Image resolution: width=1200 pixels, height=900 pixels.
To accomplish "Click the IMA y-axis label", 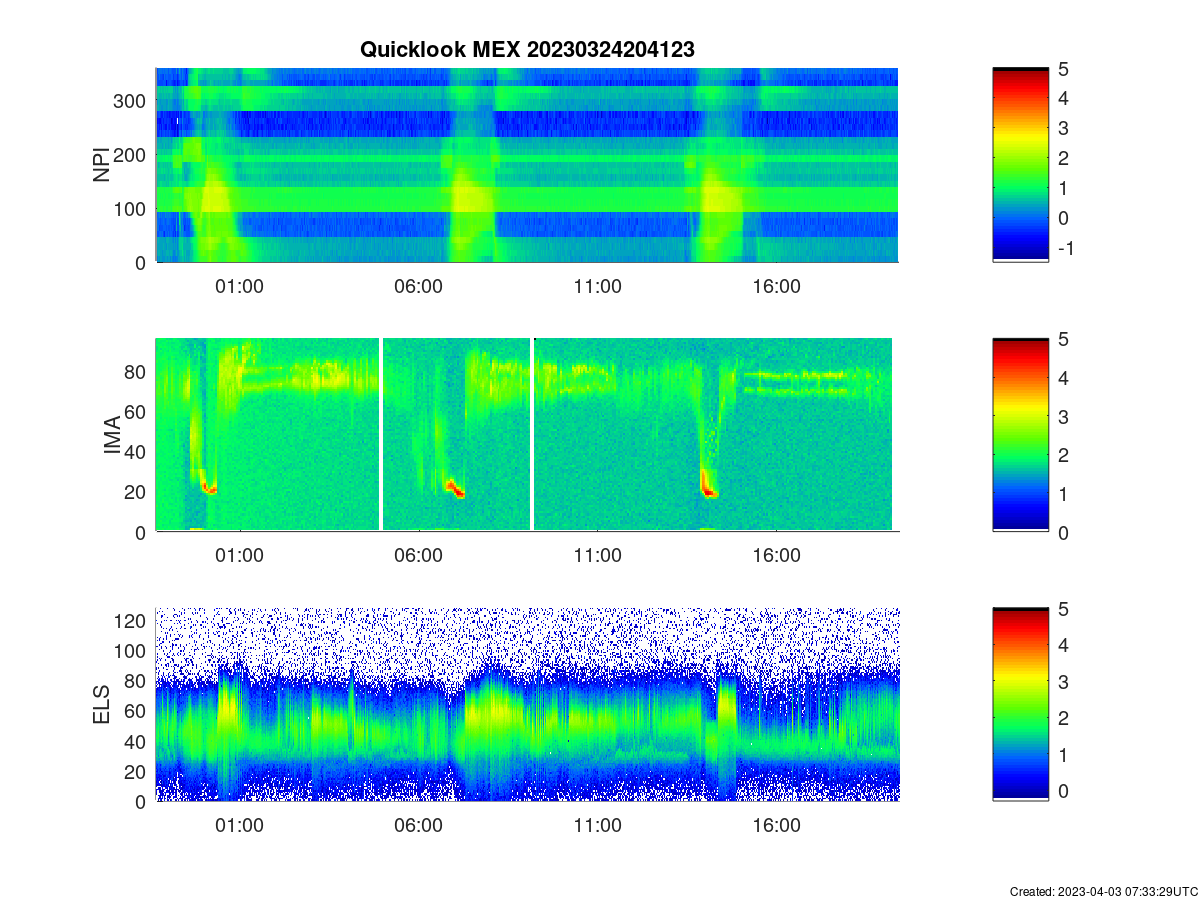I will click(x=112, y=436).
